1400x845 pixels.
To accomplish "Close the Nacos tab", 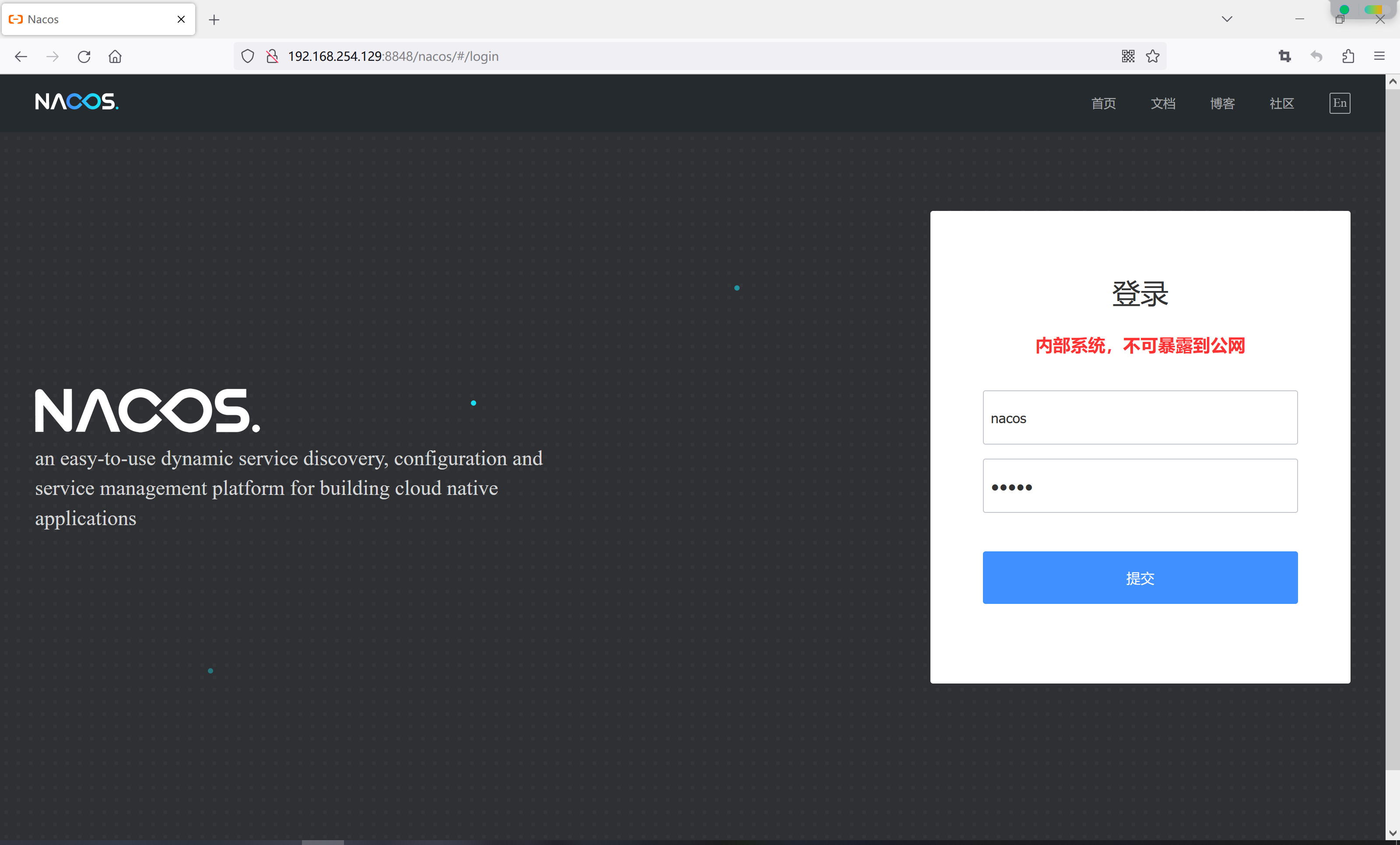I will point(181,19).
